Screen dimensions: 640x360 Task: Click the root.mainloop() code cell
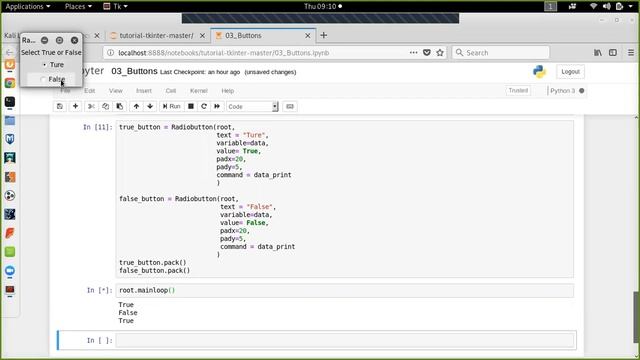coord(345,291)
